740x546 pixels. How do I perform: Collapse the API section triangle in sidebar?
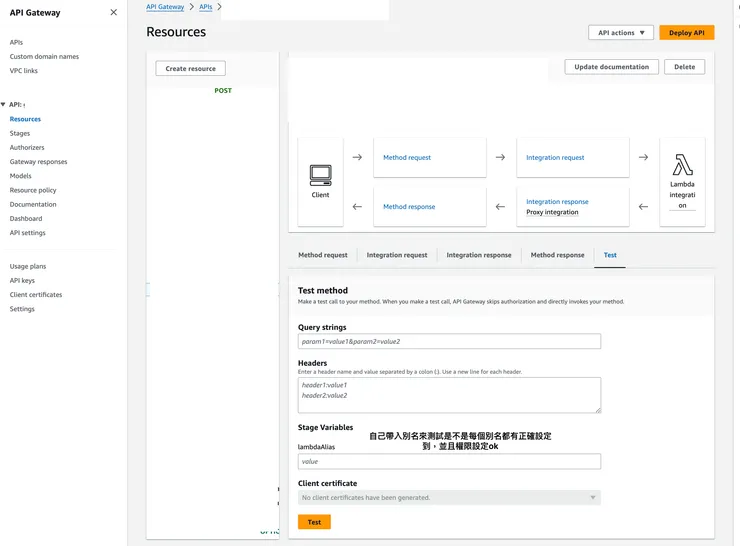pos(3,104)
